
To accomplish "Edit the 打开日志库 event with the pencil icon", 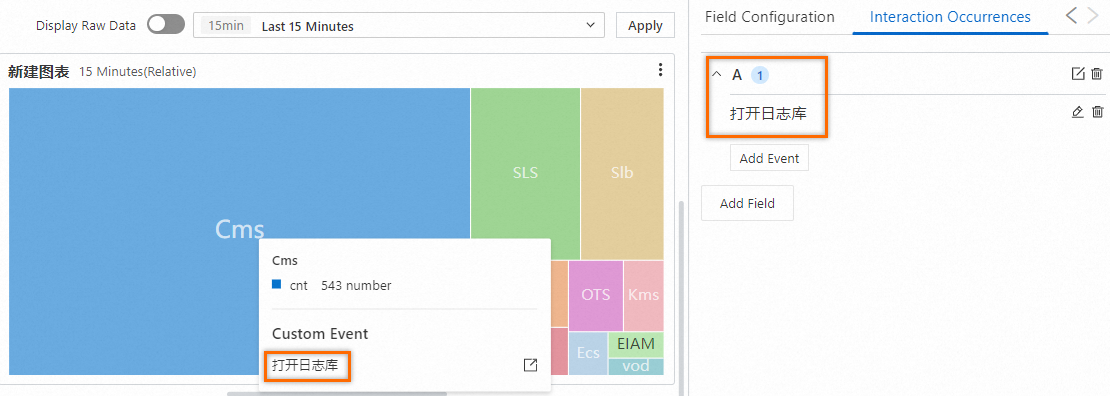I will [1078, 112].
